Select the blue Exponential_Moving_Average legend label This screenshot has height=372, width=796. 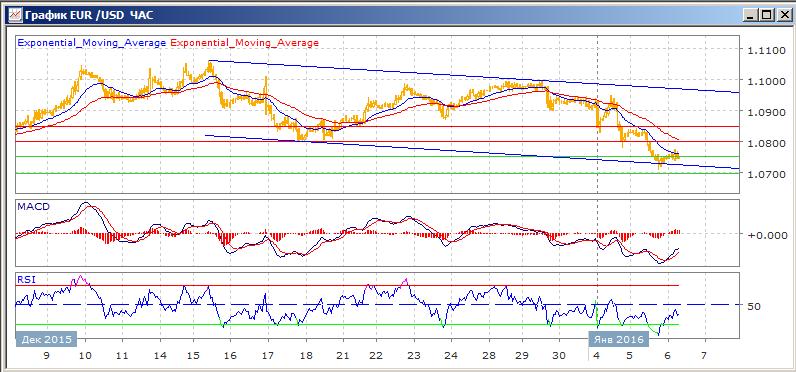[92, 43]
